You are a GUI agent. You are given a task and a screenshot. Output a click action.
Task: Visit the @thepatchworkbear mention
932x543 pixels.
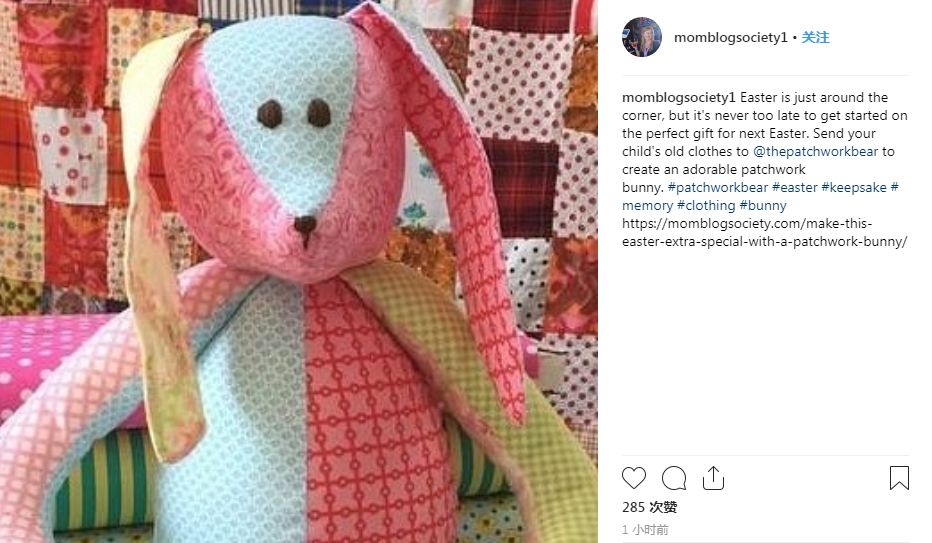(816, 151)
